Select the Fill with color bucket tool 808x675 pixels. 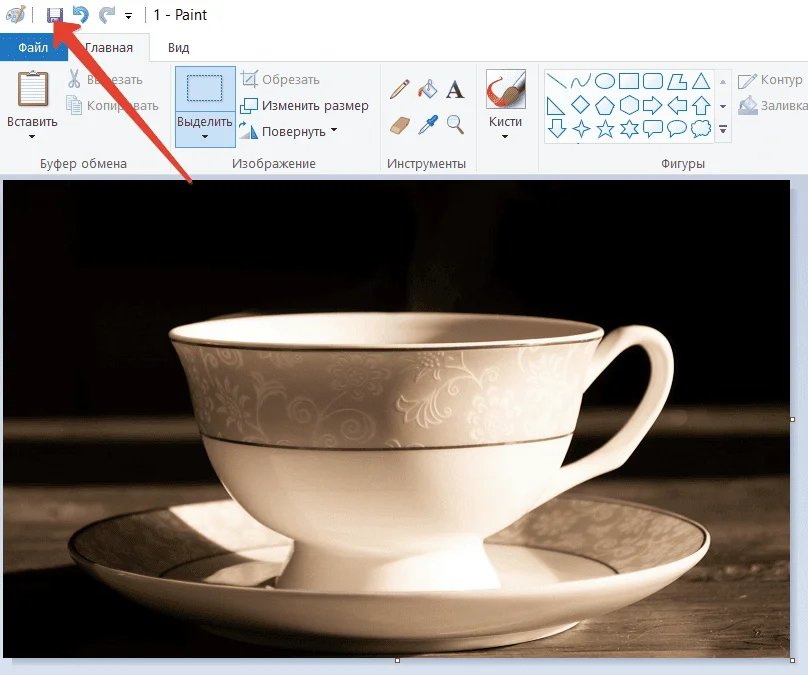click(x=427, y=90)
